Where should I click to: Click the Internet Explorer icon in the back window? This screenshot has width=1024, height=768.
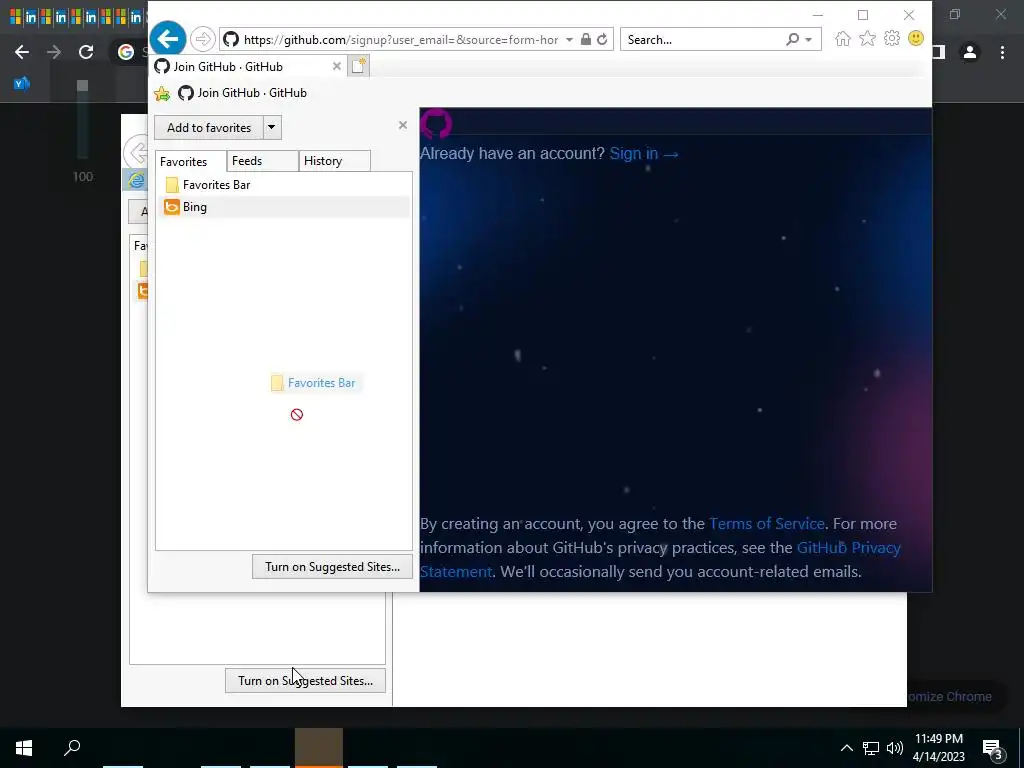tap(136, 180)
